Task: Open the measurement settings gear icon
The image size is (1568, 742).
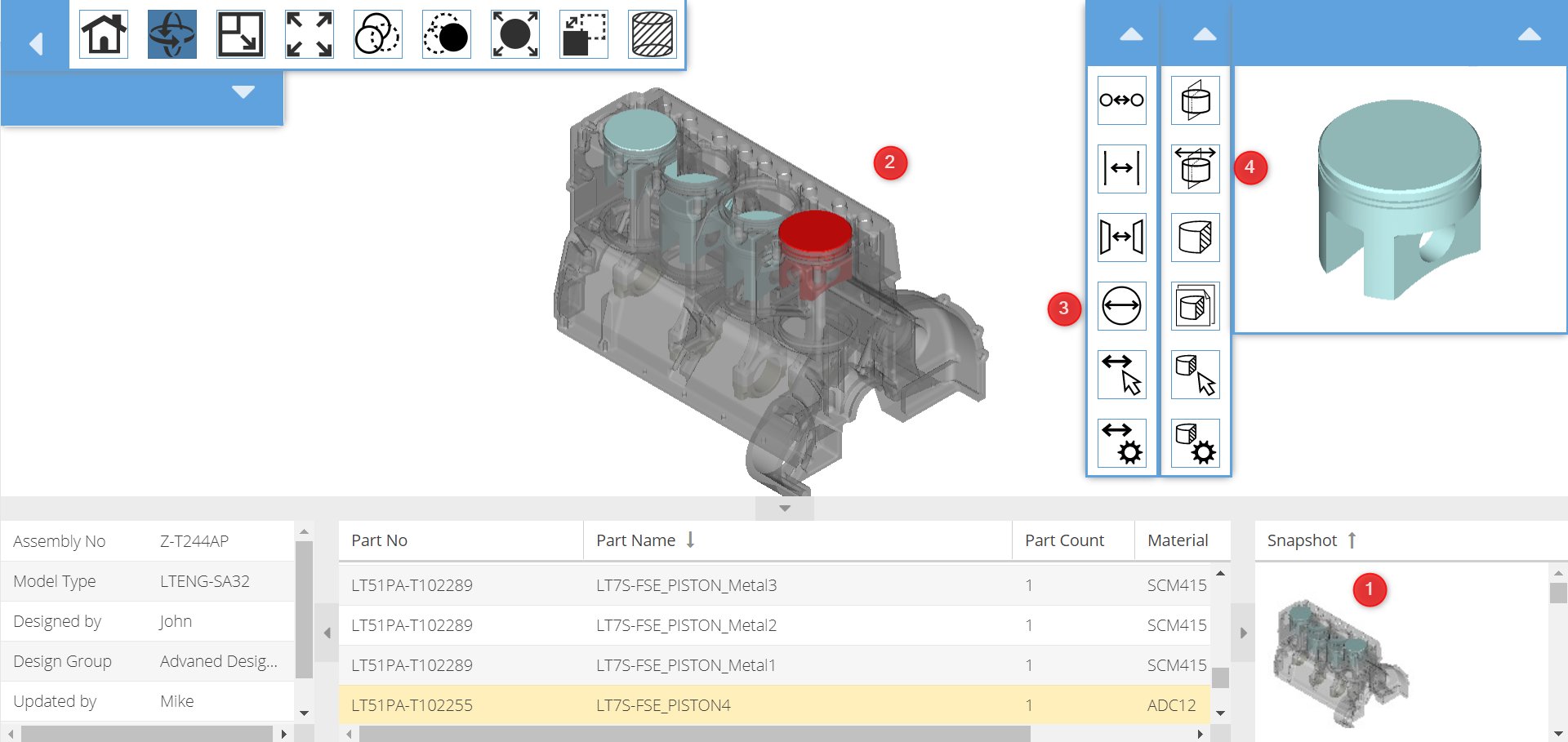Action: (1121, 443)
